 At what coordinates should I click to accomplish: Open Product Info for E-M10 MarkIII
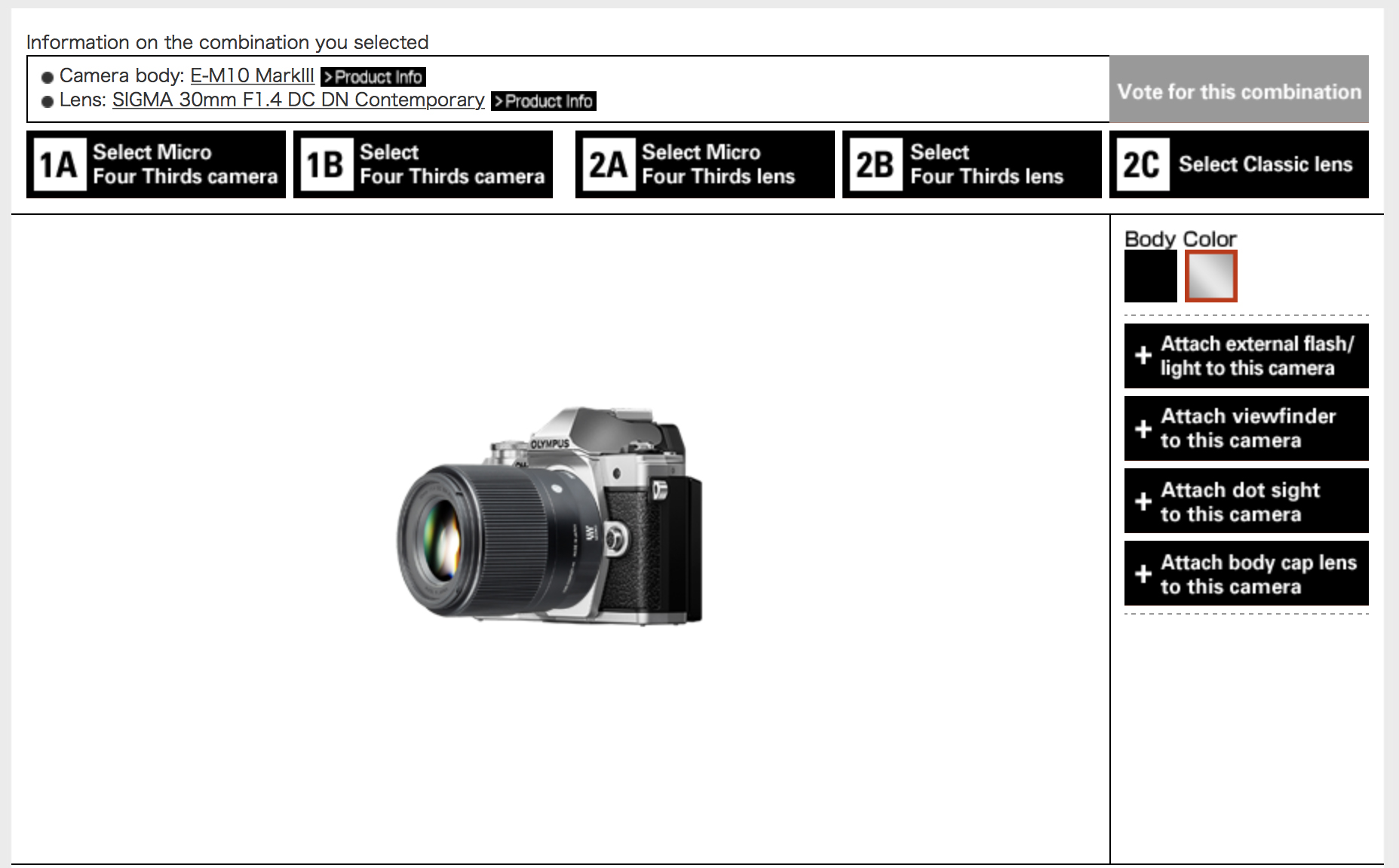click(x=373, y=76)
